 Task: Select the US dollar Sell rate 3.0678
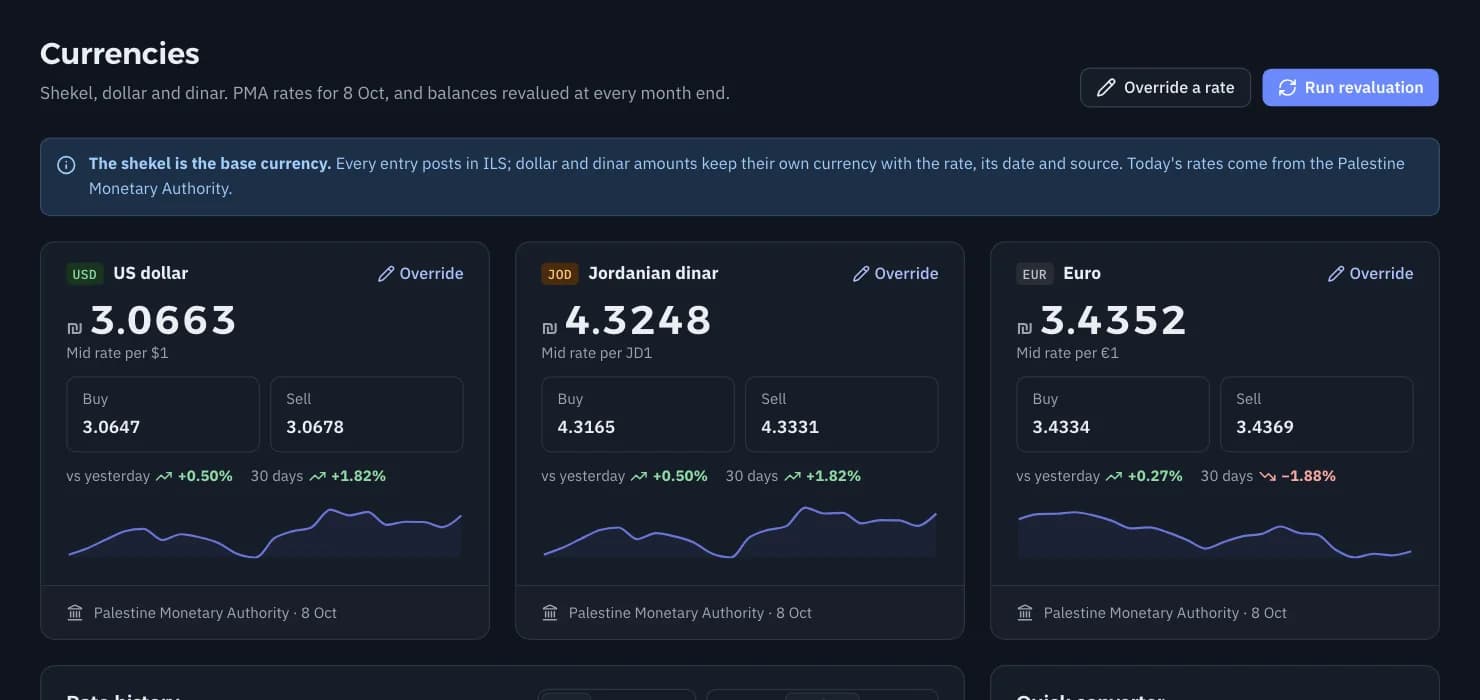[x=367, y=414]
